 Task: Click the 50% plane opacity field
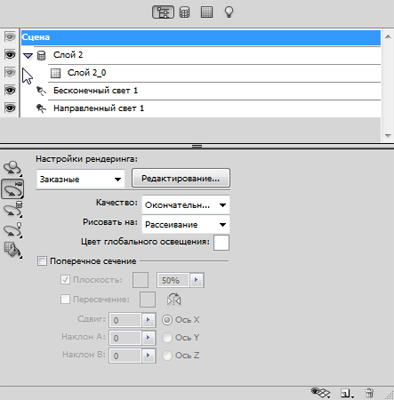pos(173,280)
